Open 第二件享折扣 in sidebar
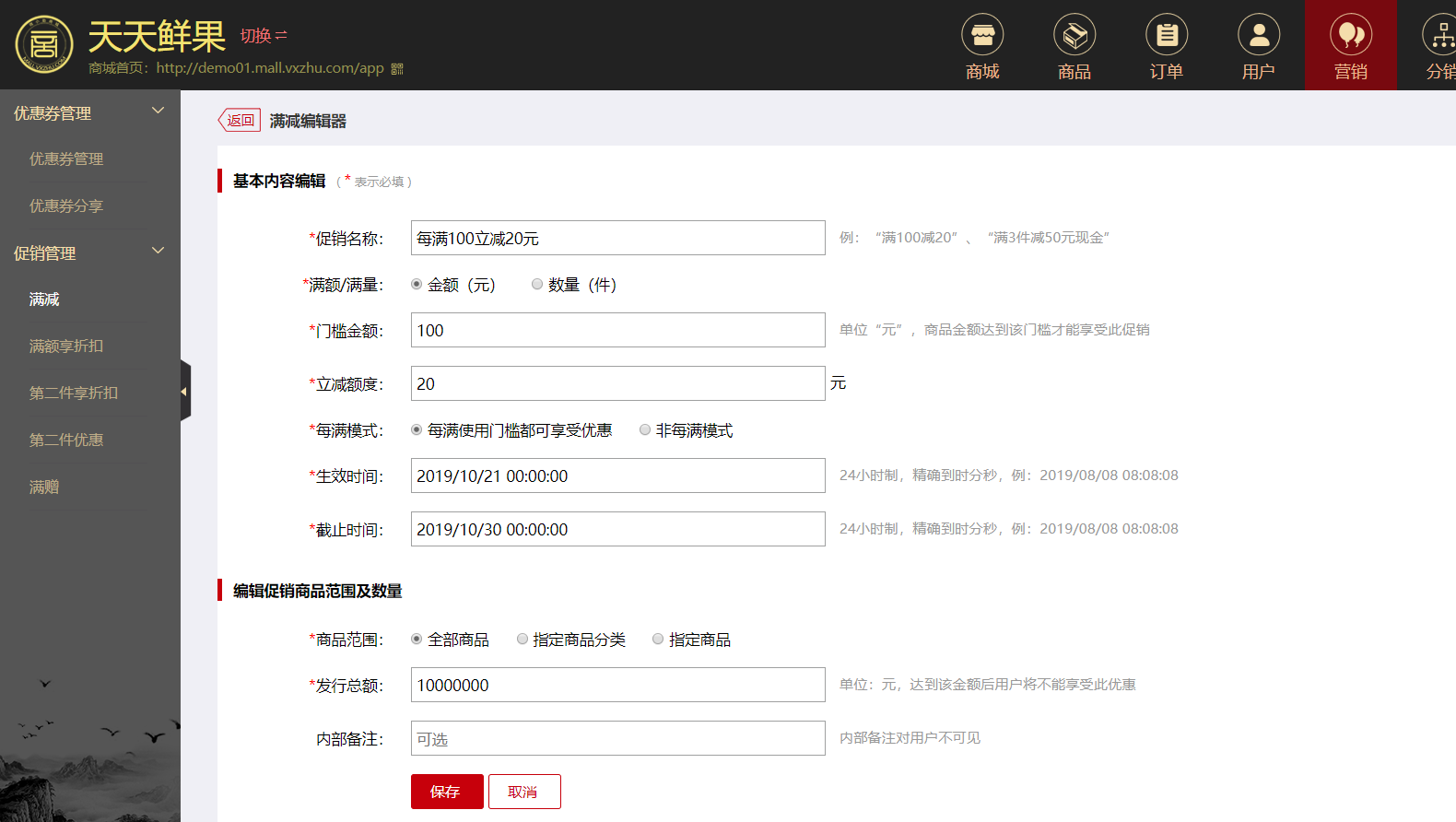 (x=74, y=393)
